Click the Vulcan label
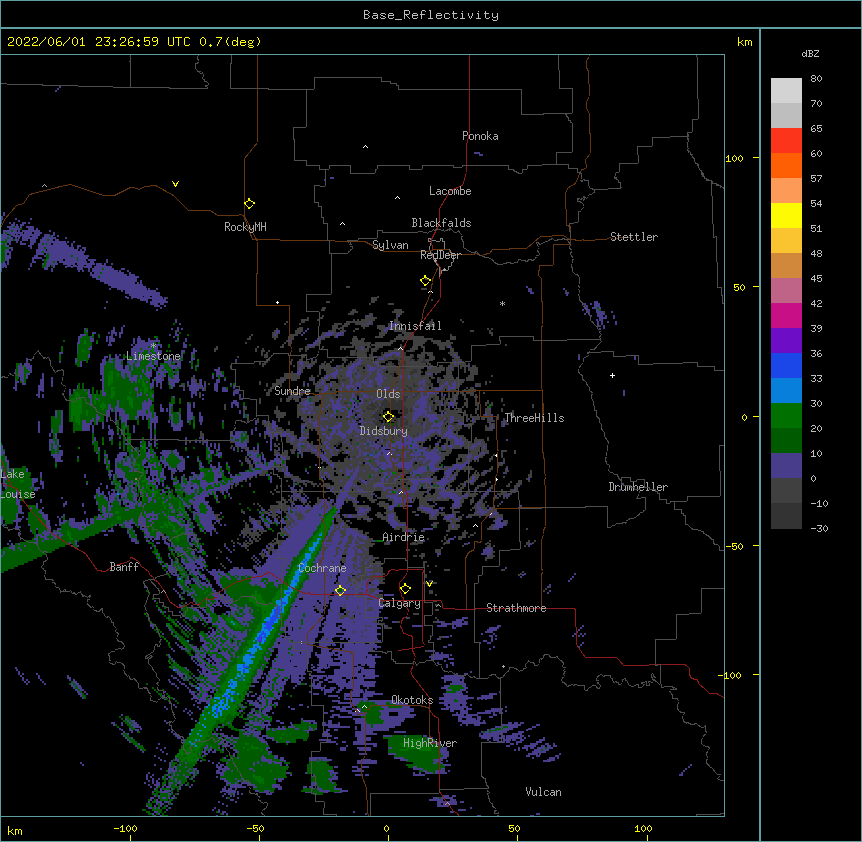 coord(543,792)
